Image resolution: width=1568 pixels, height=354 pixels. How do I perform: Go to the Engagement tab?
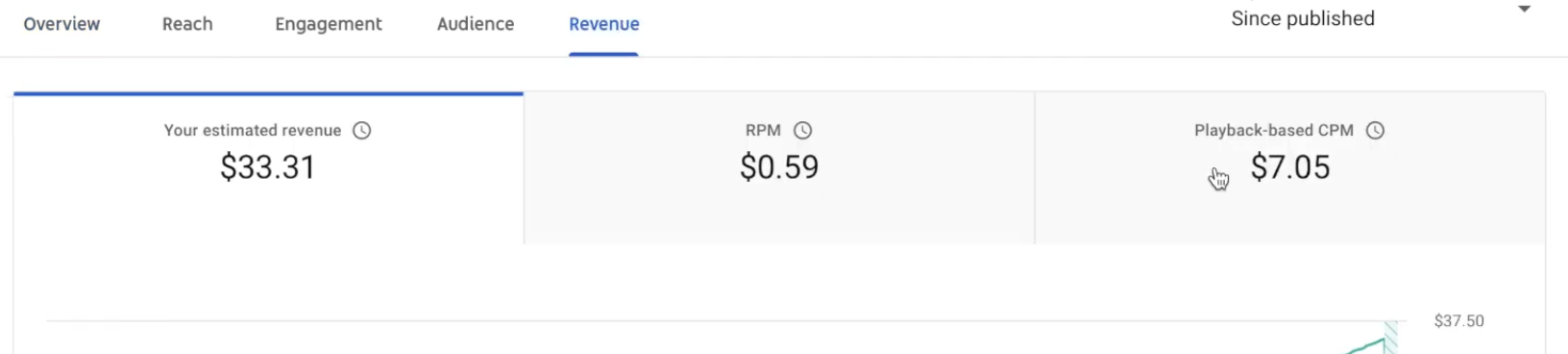coord(329,24)
